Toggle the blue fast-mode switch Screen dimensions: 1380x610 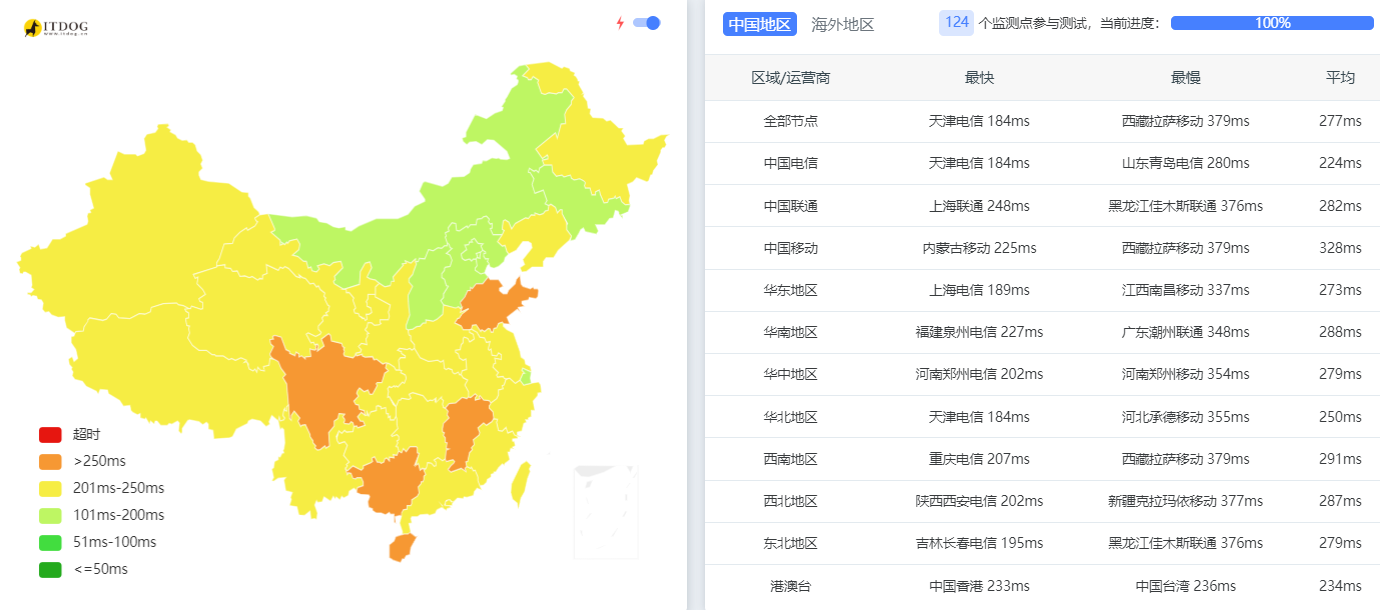(647, 23)
